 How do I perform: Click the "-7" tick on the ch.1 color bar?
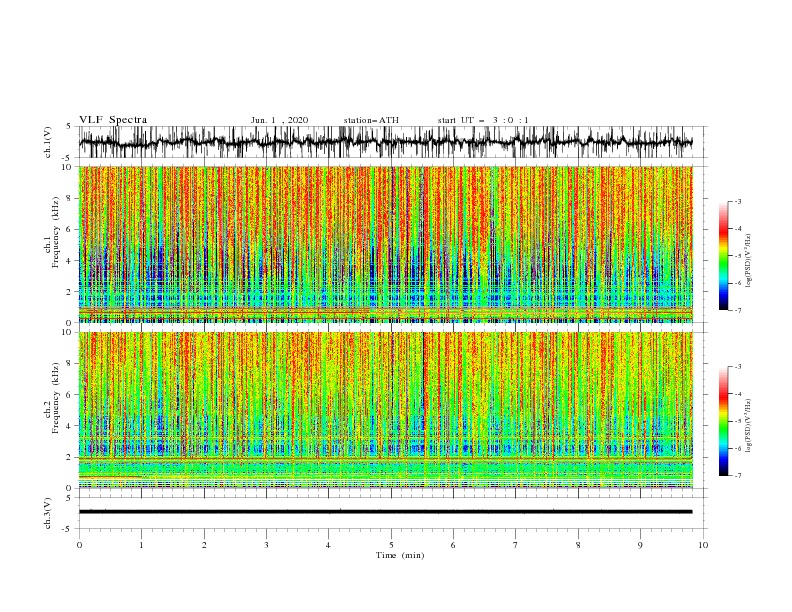(x=737, y=310)
